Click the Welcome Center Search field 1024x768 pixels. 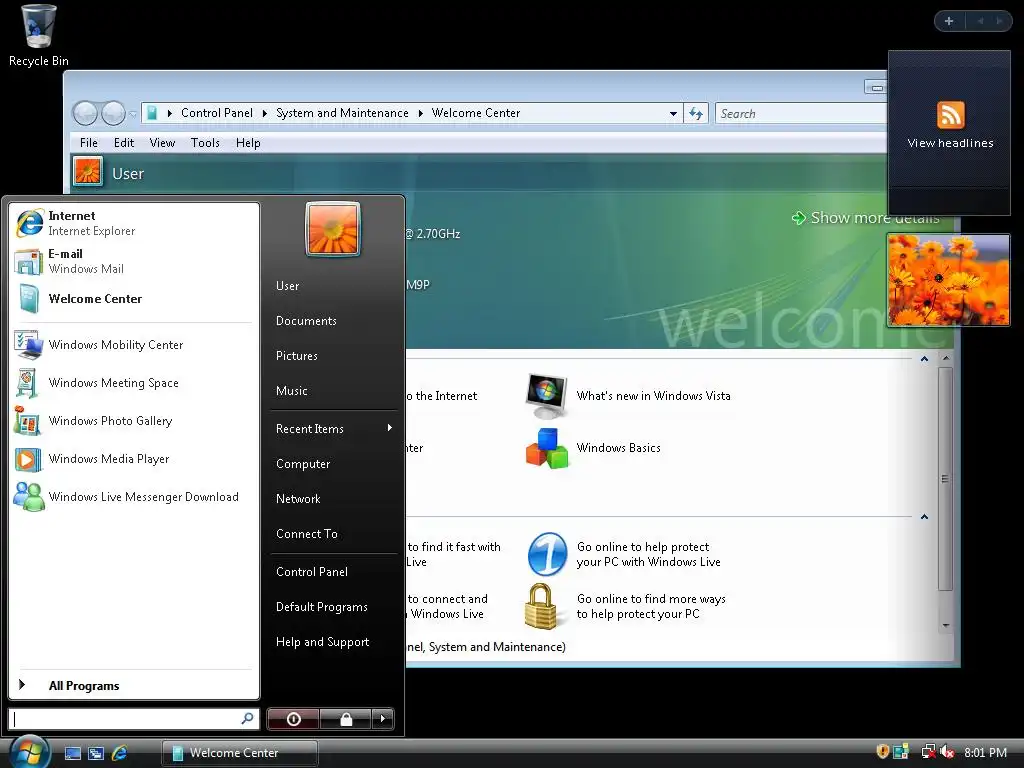[801, 114]
